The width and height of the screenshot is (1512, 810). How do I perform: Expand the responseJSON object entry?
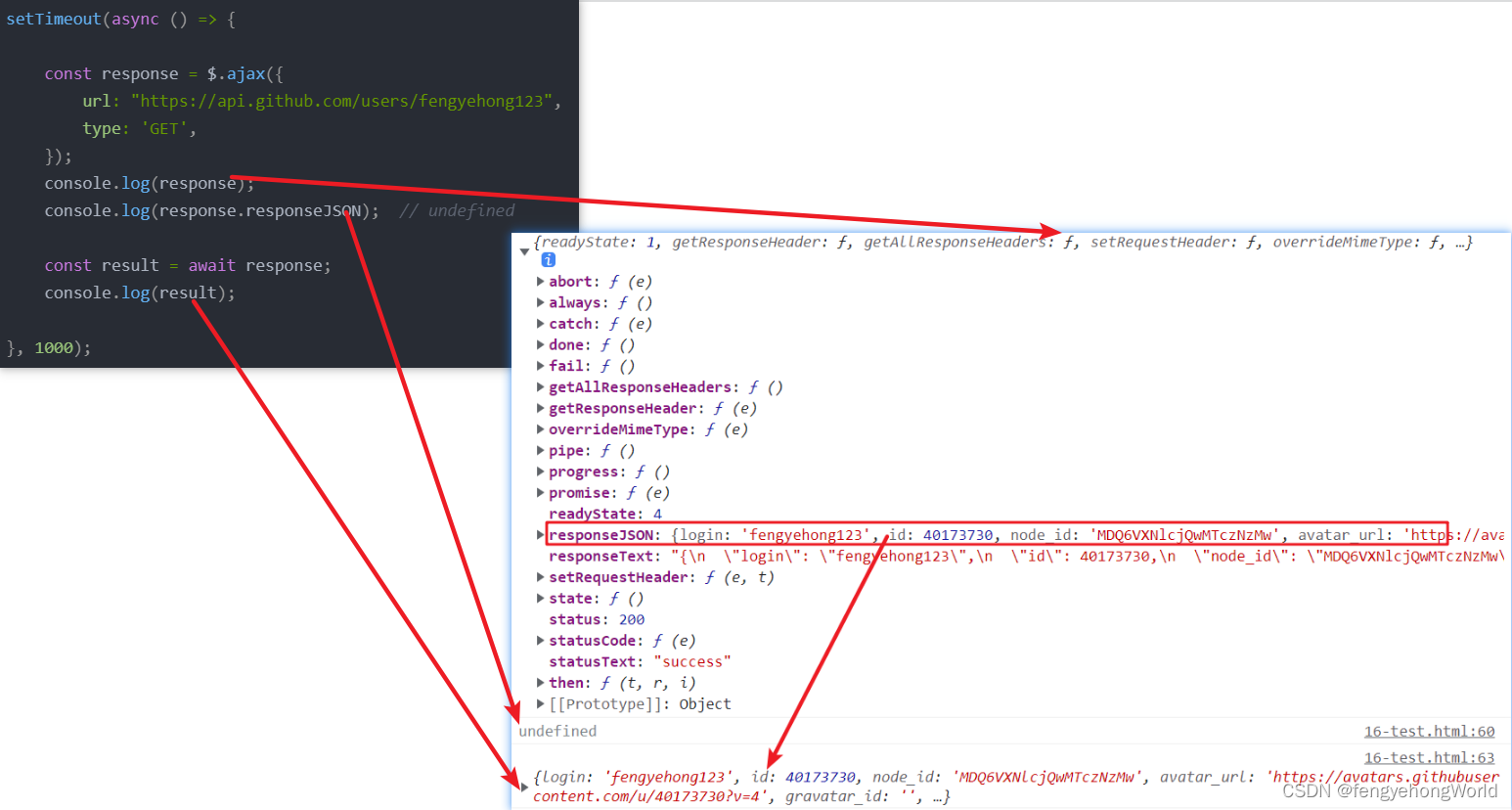(540, 534)
